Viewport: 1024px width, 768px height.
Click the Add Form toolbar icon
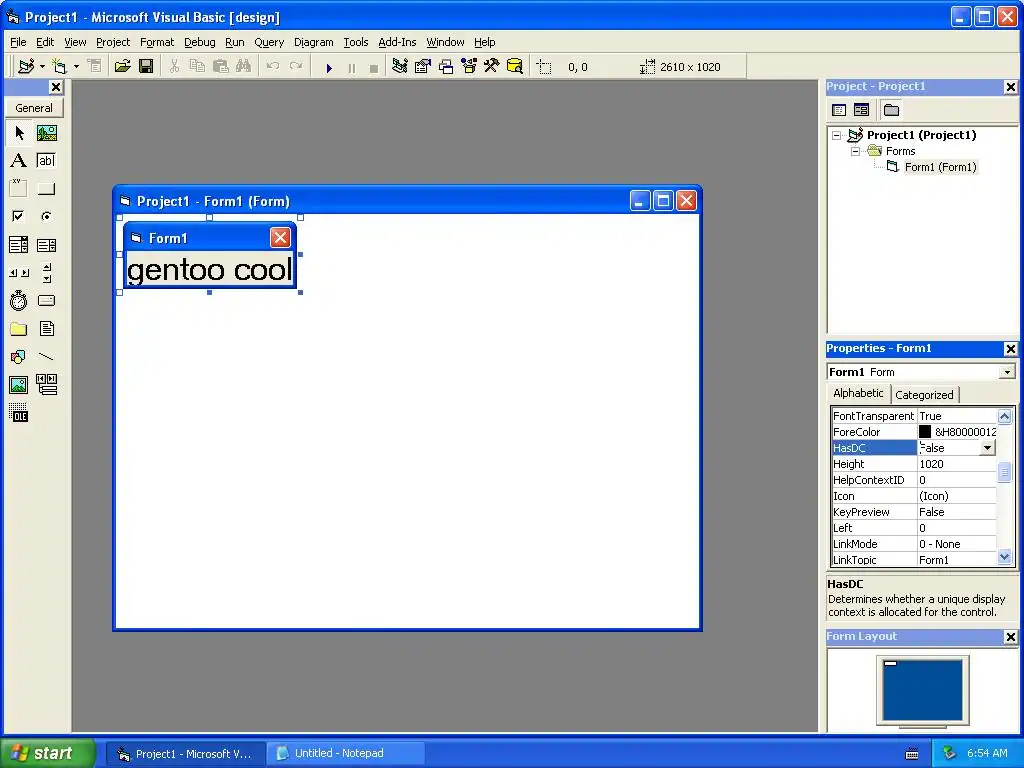coord(59,67)
